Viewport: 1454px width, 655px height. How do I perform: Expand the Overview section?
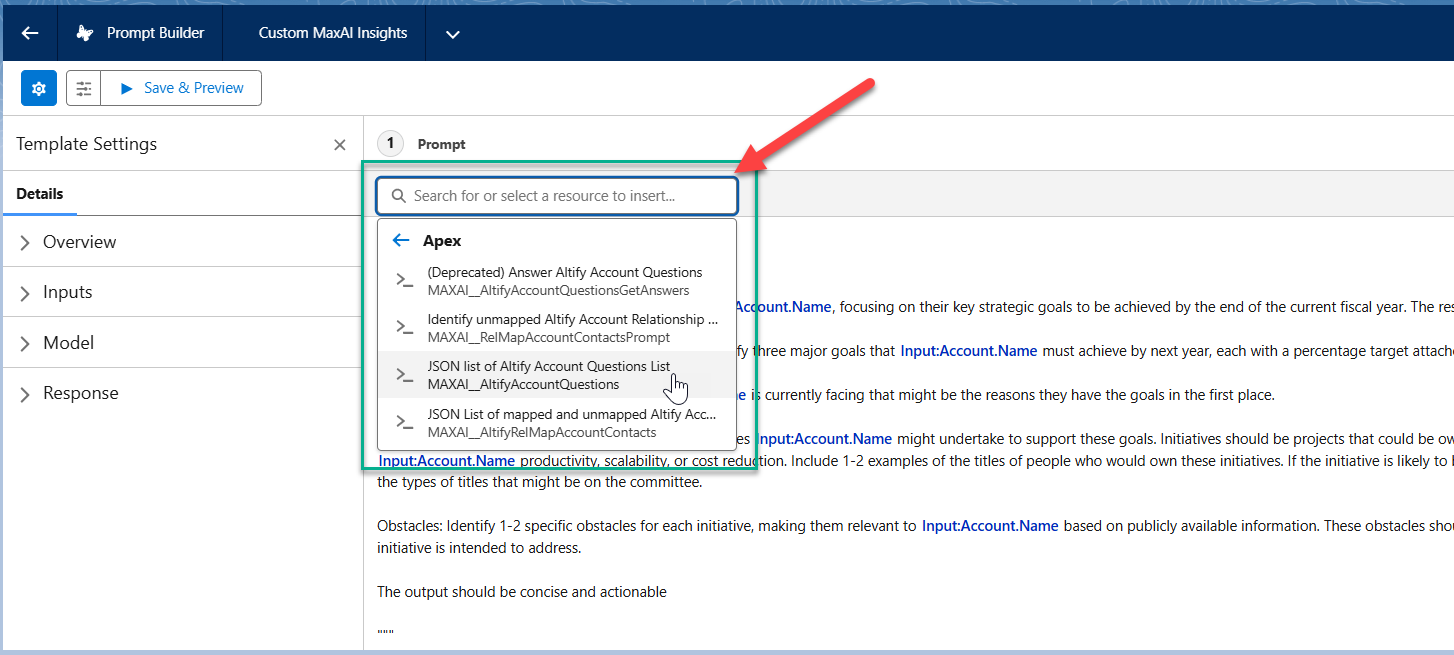pos(80,242)
